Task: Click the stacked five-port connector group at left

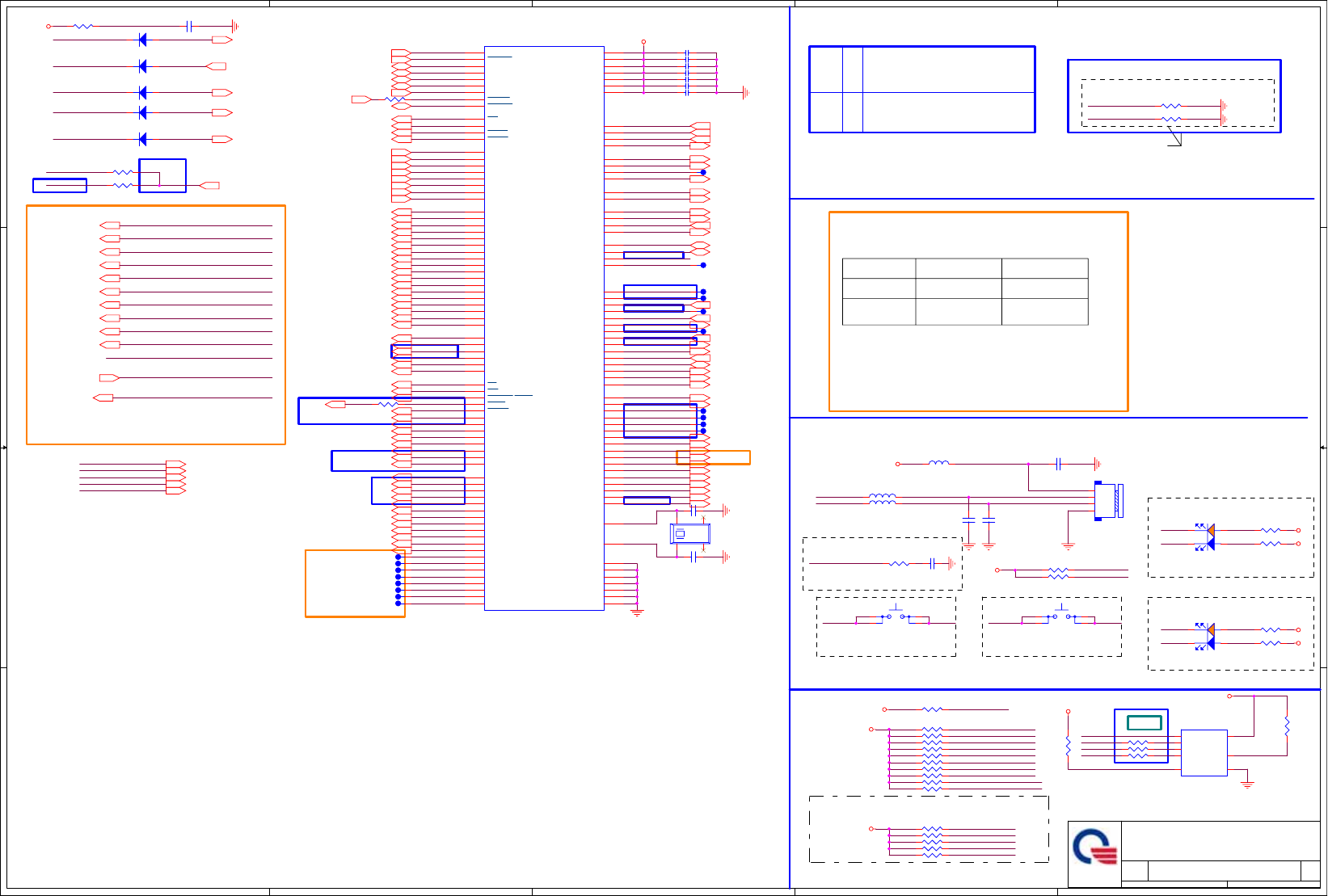Action: 175,477
